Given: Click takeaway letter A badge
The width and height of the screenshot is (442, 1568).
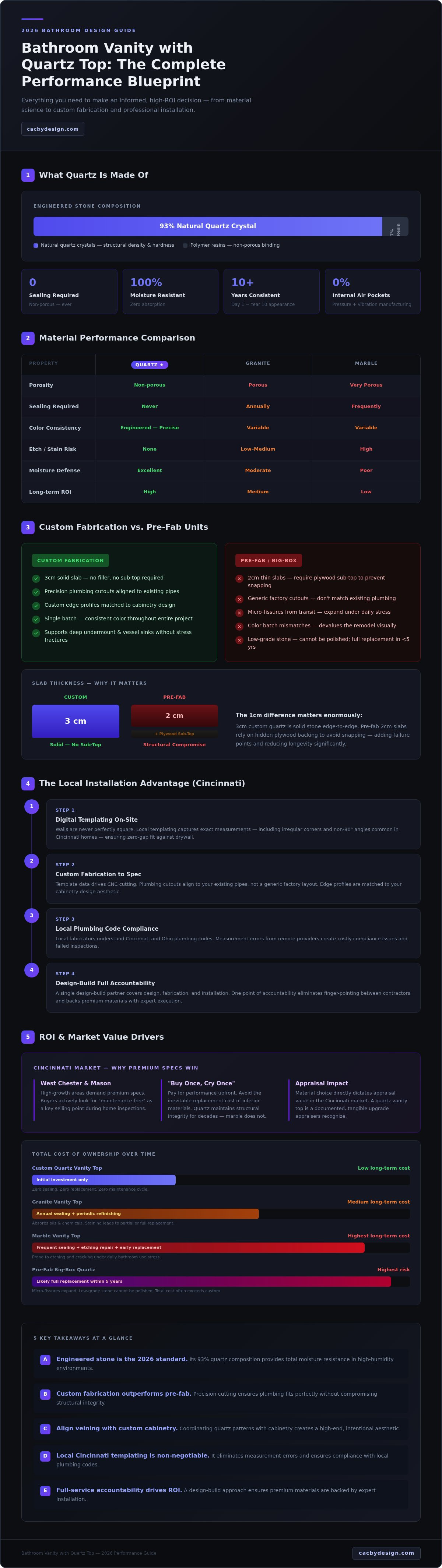Looking at the screenshot, I should (45, 1359).
